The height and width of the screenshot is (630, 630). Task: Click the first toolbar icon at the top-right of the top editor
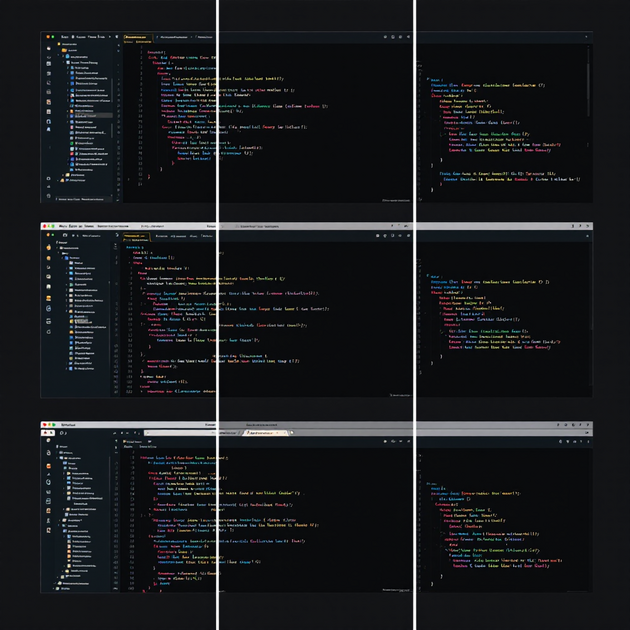(x=385, y=37)
